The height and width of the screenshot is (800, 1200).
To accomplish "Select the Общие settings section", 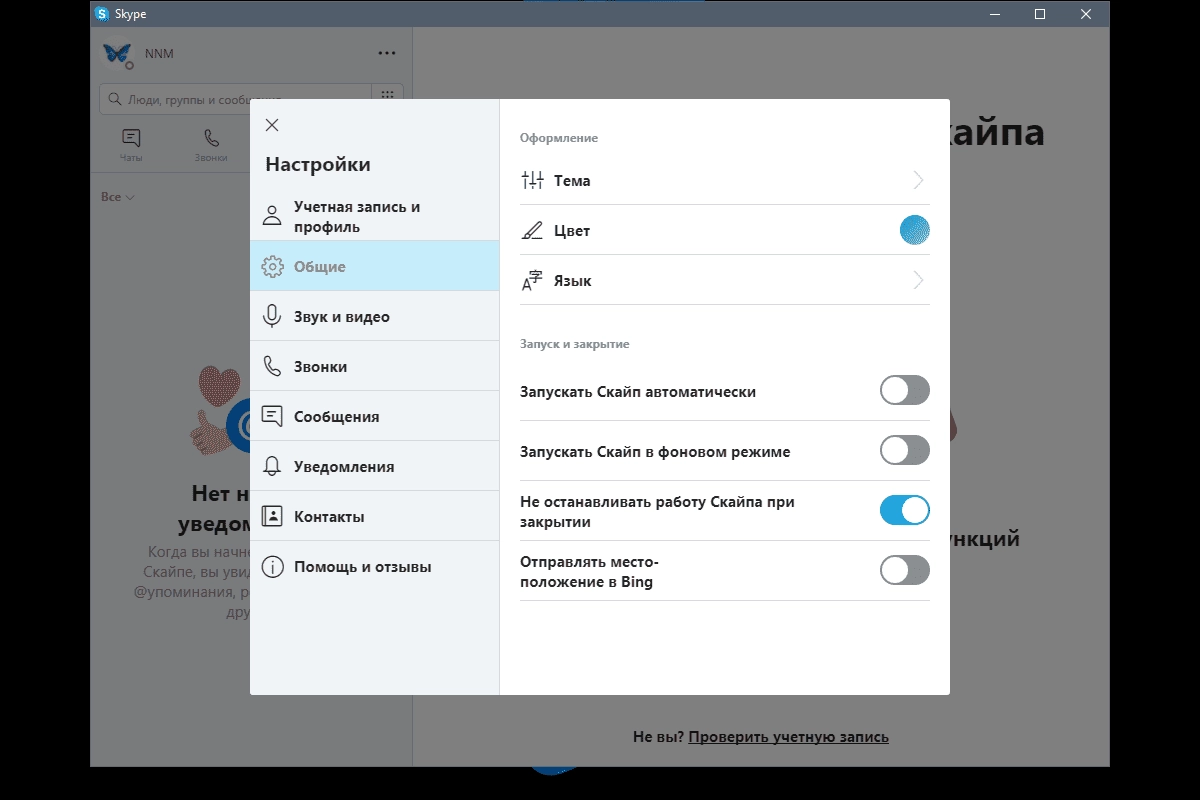I will pos(374,266).
